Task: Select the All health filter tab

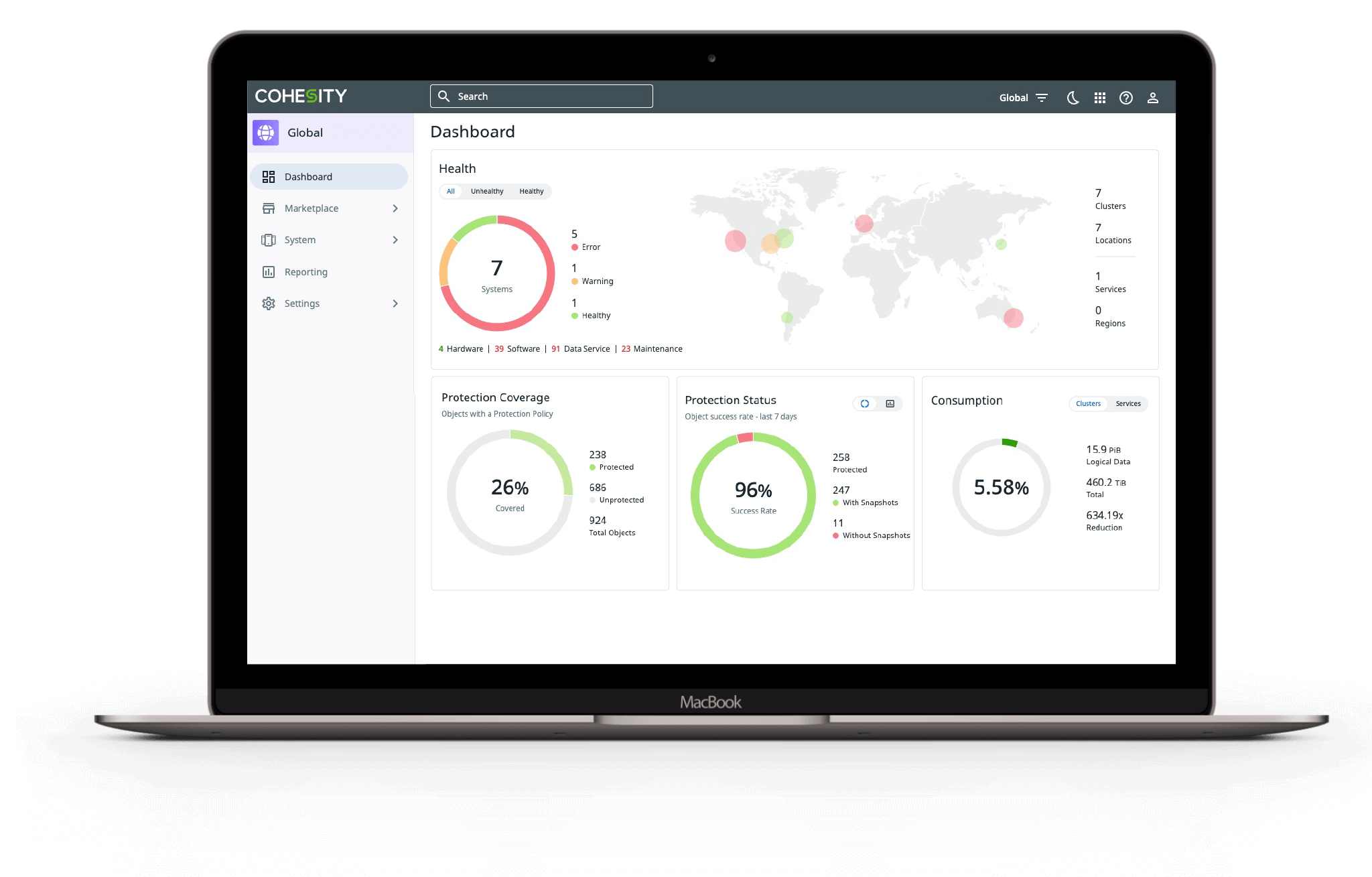Action: point(450,190)
